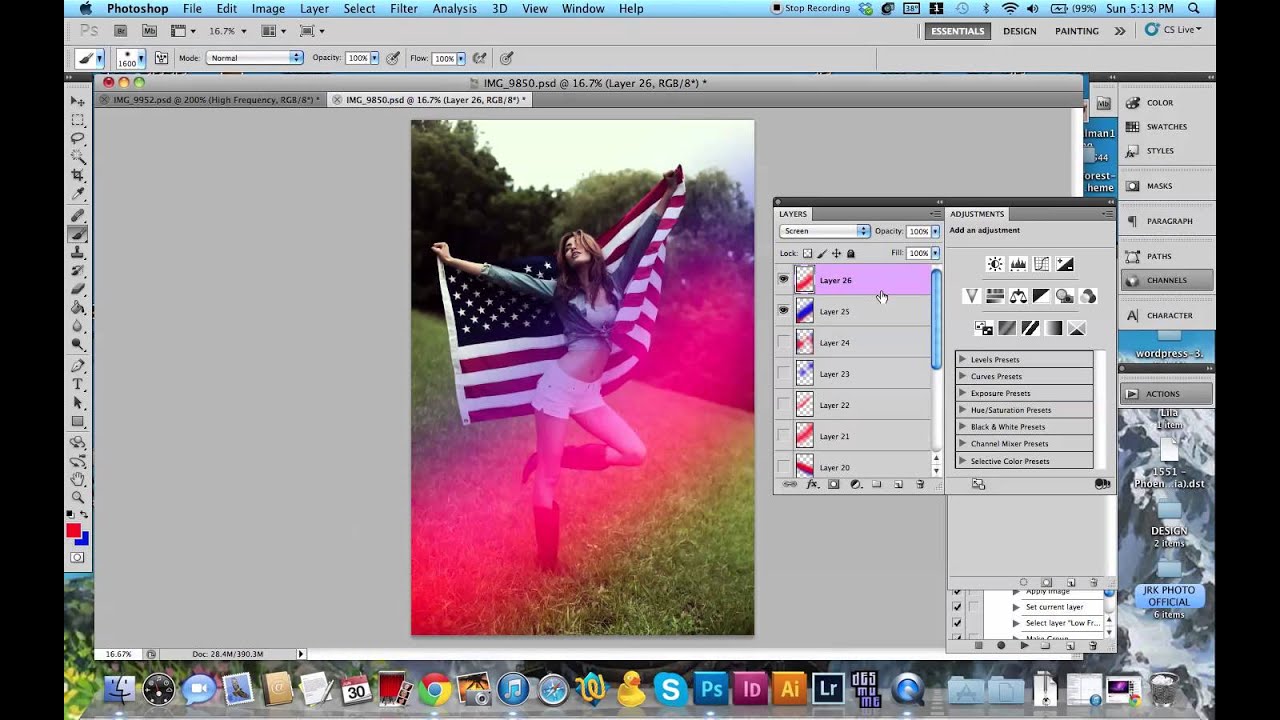Hide Layer 25 using eye icon

(x=783, y=311)
